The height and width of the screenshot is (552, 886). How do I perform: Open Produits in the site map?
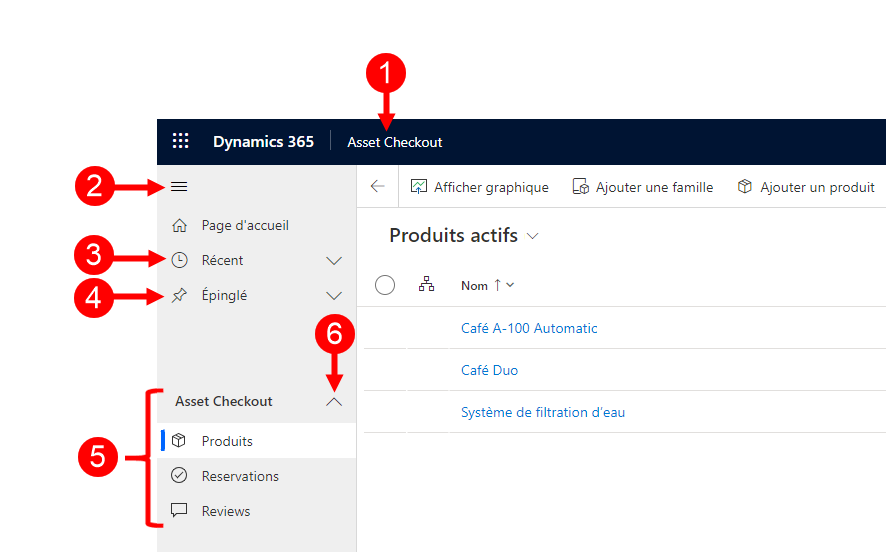[257, 441]
